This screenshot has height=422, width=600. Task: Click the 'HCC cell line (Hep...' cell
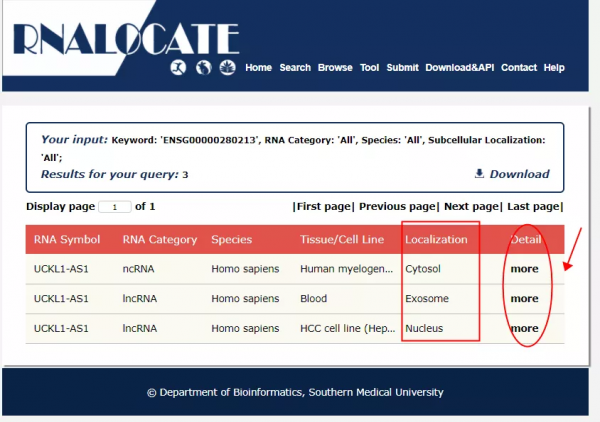tap(347, 328)
